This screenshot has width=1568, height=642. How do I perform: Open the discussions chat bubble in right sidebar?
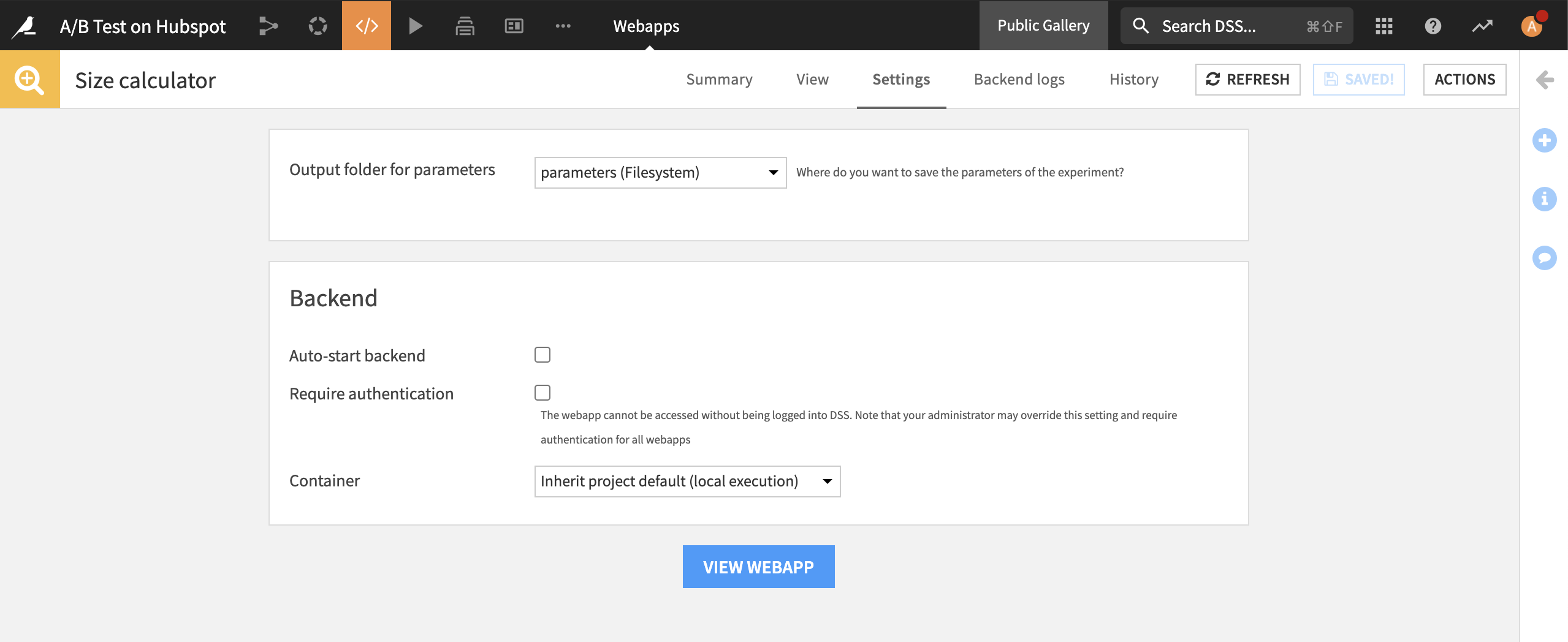[x=1545, y=258]
